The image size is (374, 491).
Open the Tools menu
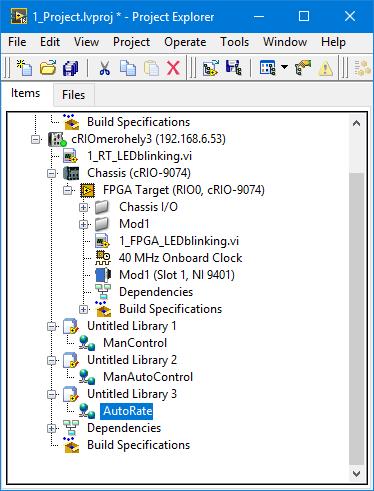[x=235, y=42]
